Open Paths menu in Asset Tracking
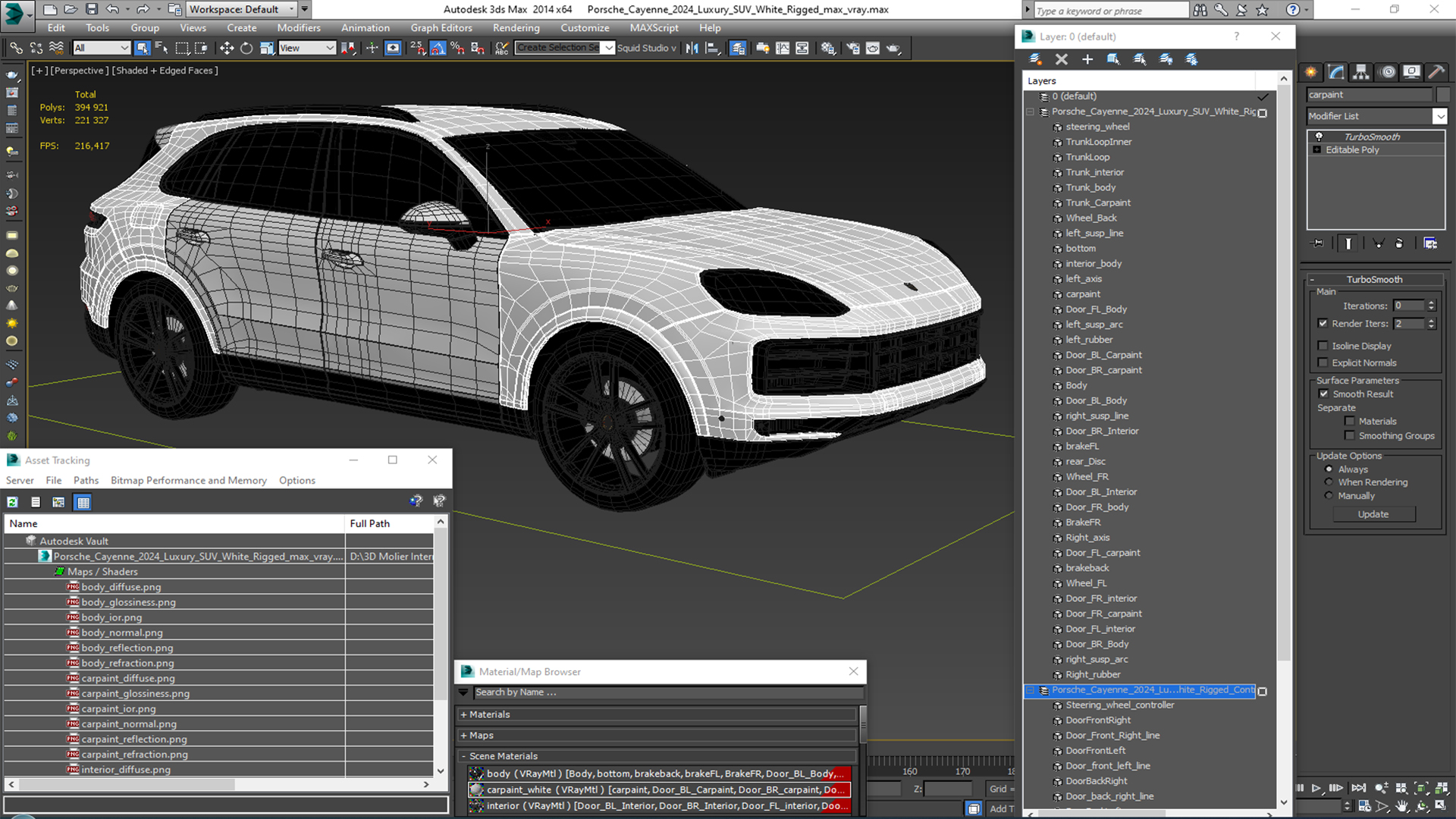This screenshot has width=1456, height=819. click(86, 481)
